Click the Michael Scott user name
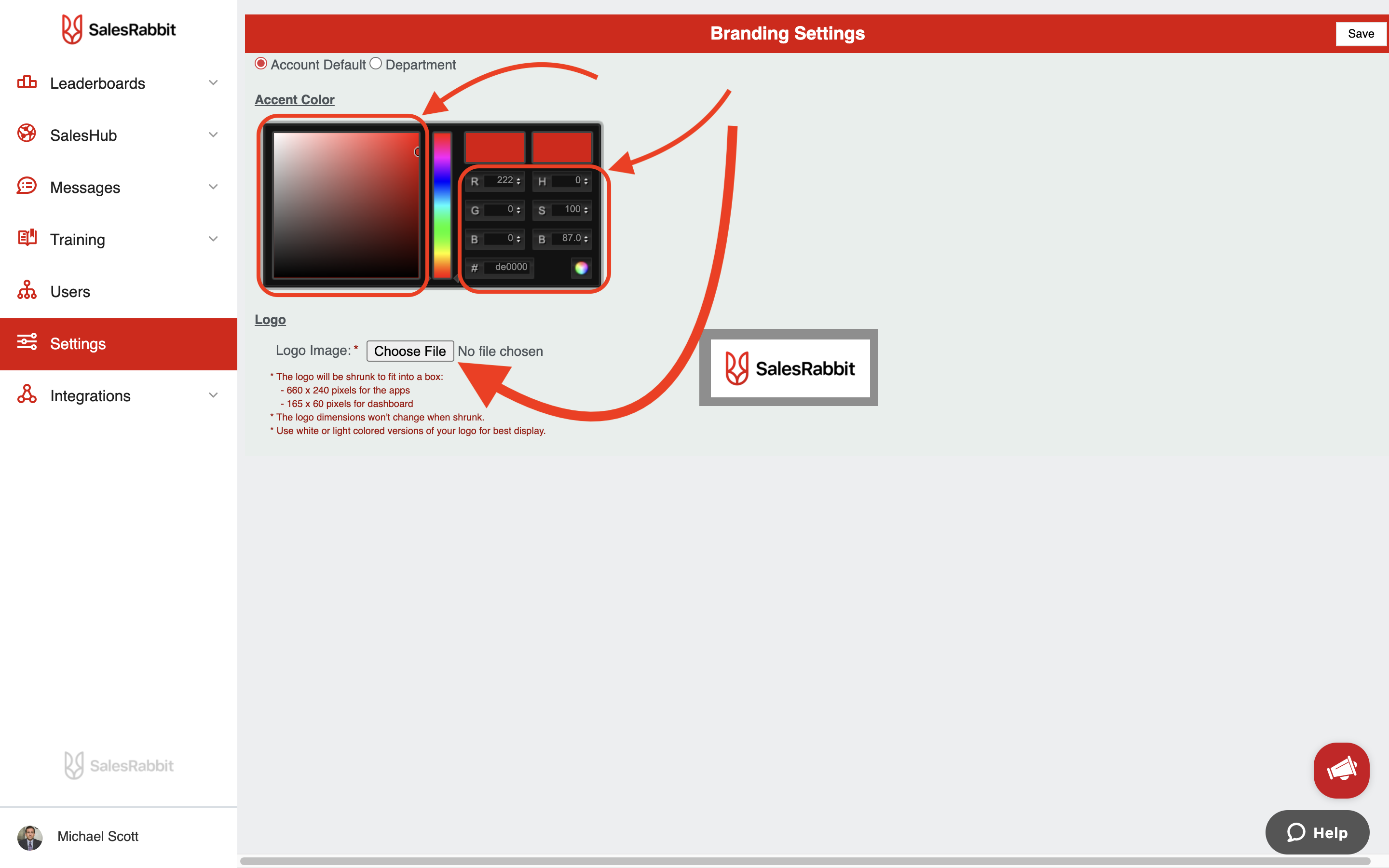1389x868 pixels. pos(97,837)
